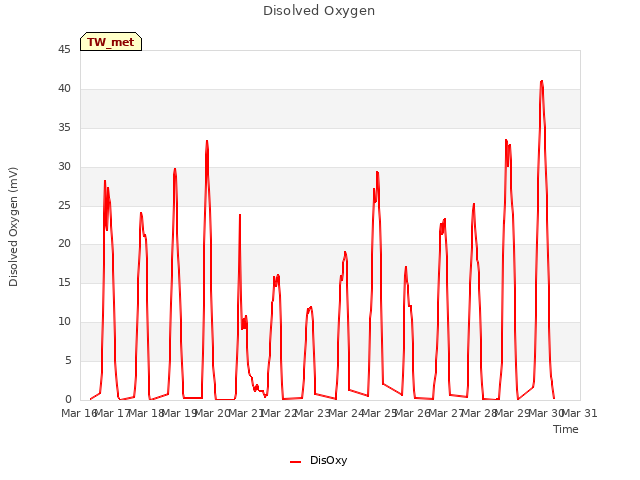Click the y-axis label 30

tap(64, 166)
